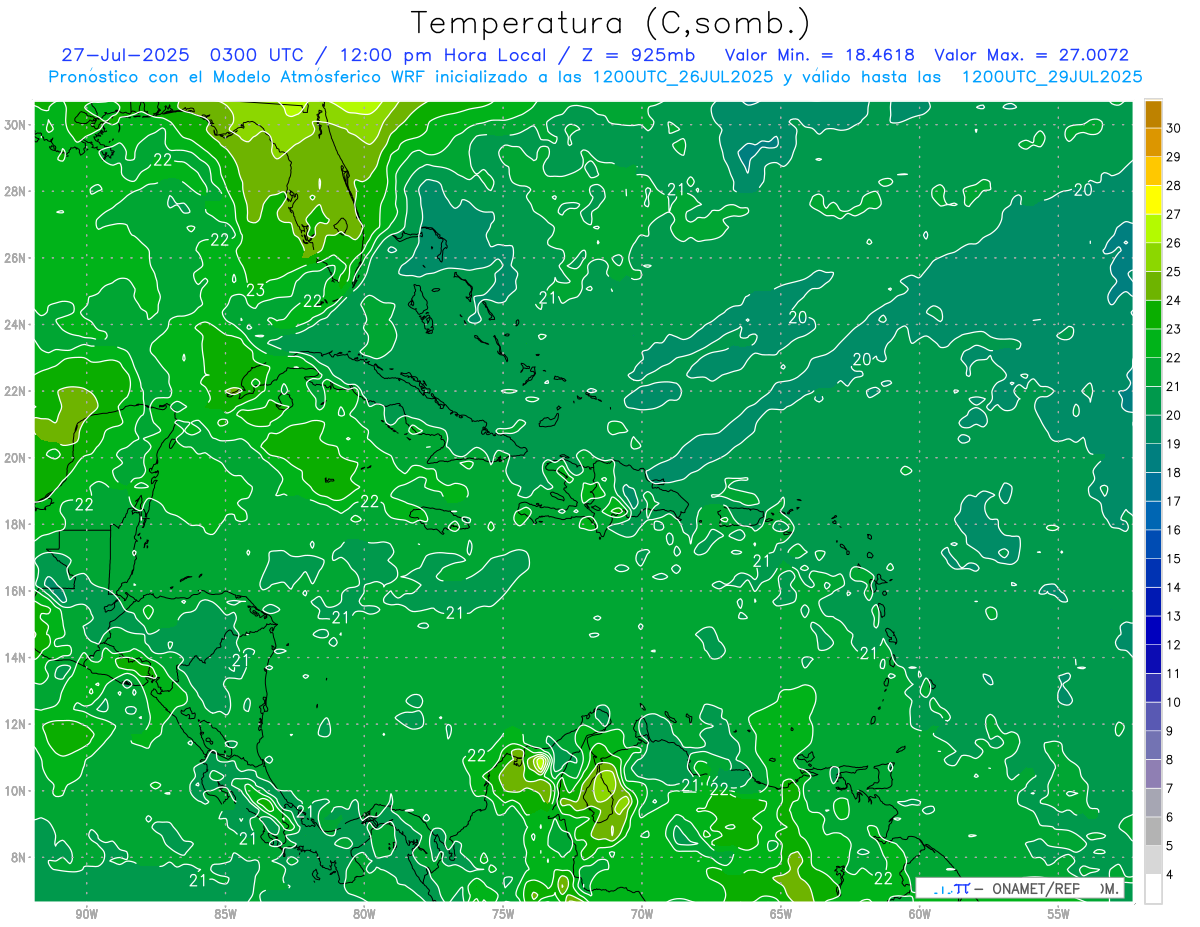
Task: Click the gray colorbar swatch between 5 and 6
Action: click(x=1153, y=831)
